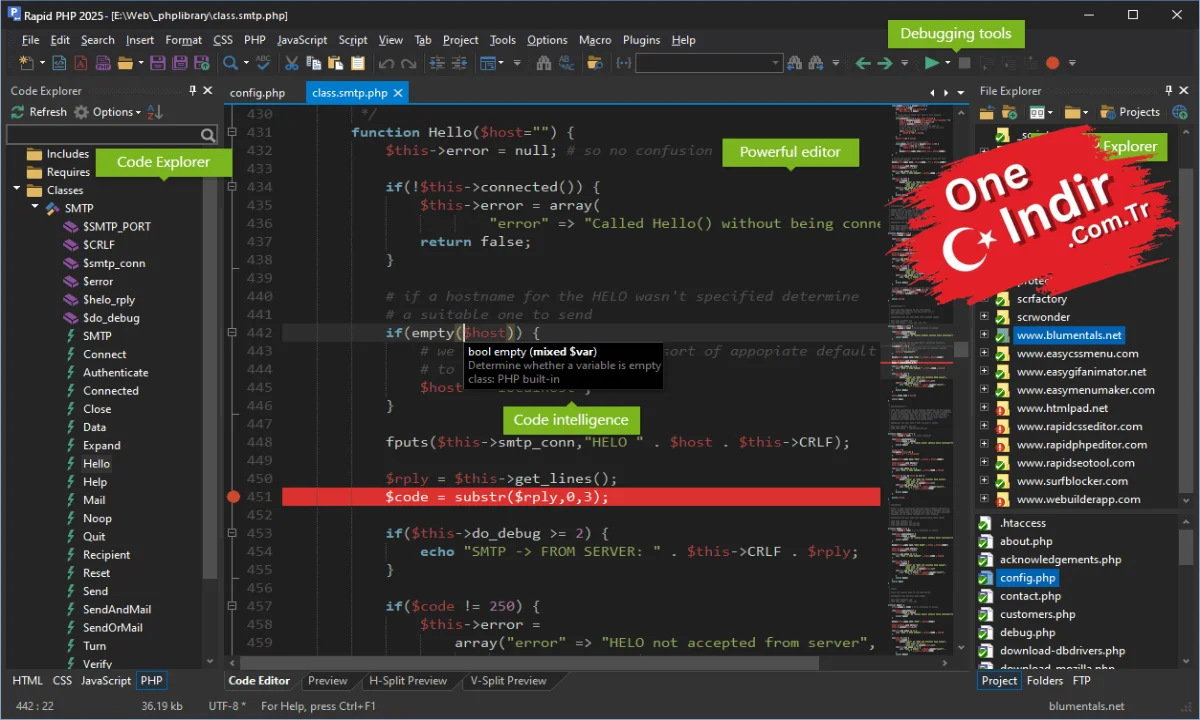Stop debugging with the square stop icon
The width and height of the screenshot is (1200, 720).
pyautogui.click(x=965, y=63)
